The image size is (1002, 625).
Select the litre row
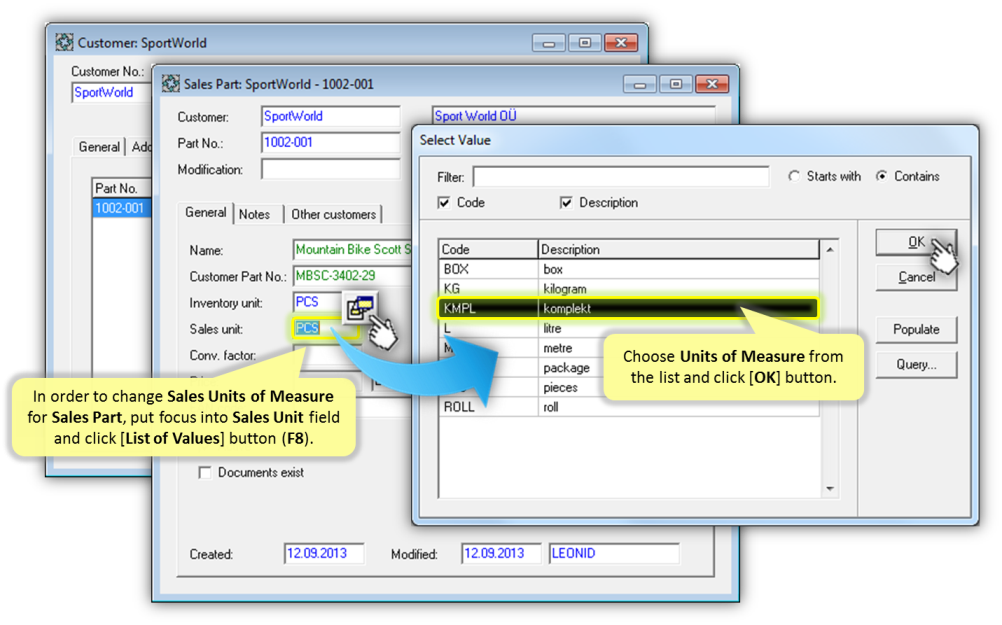628,328
